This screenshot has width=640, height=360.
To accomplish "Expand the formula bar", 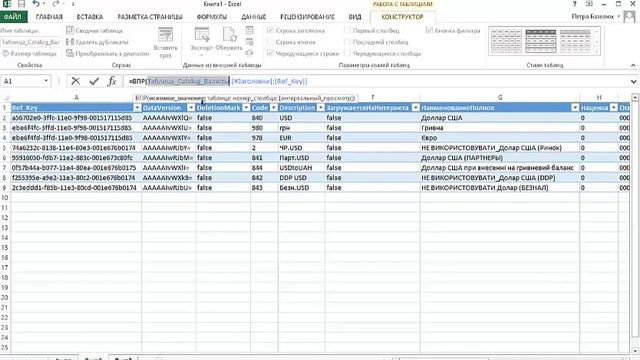I will coord(633,81).
